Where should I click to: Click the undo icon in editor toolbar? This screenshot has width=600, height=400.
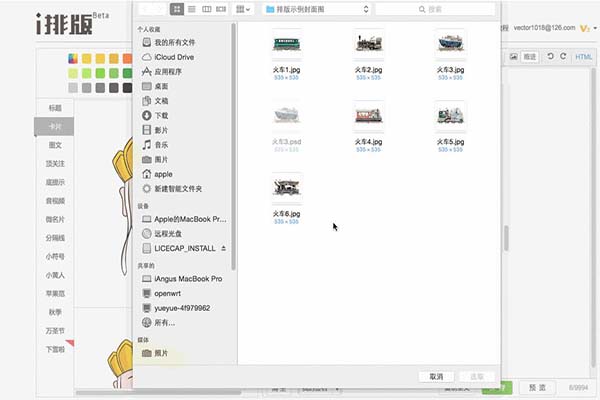[550, 56]
